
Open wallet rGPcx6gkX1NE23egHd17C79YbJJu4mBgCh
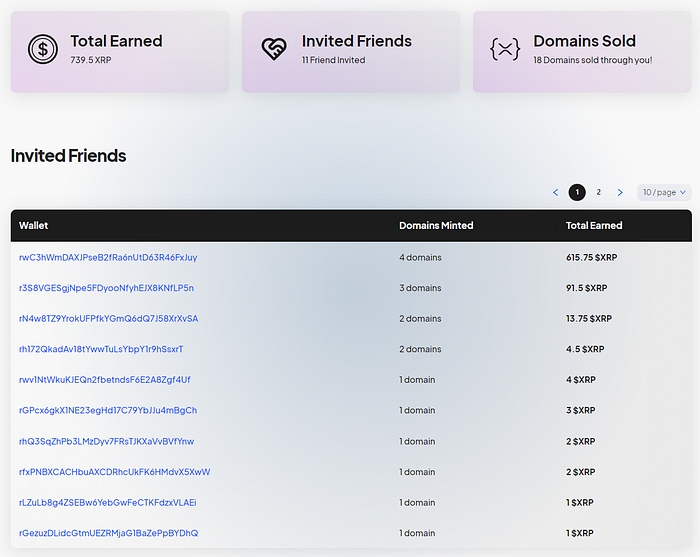click(x=108, y=411)
